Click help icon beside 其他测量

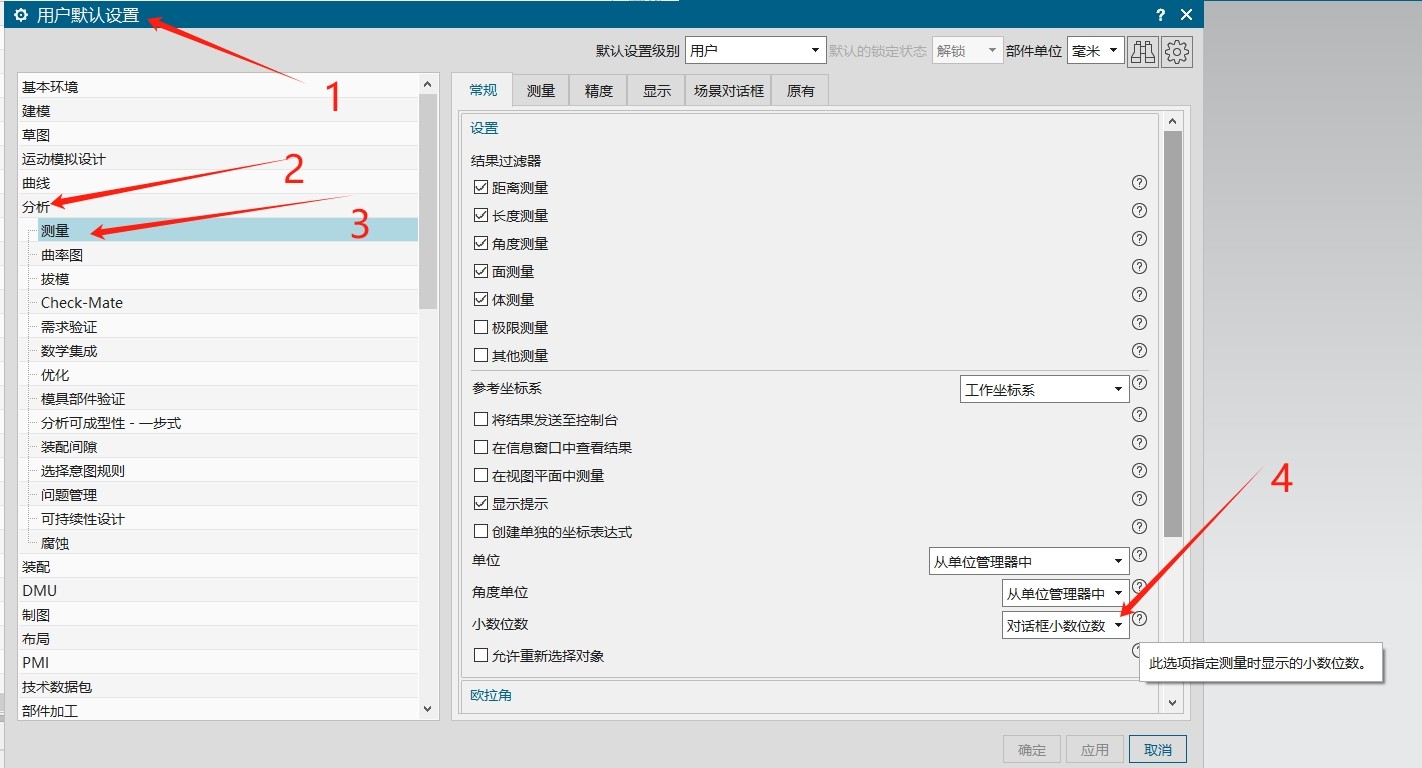(x=1139, y=351)
